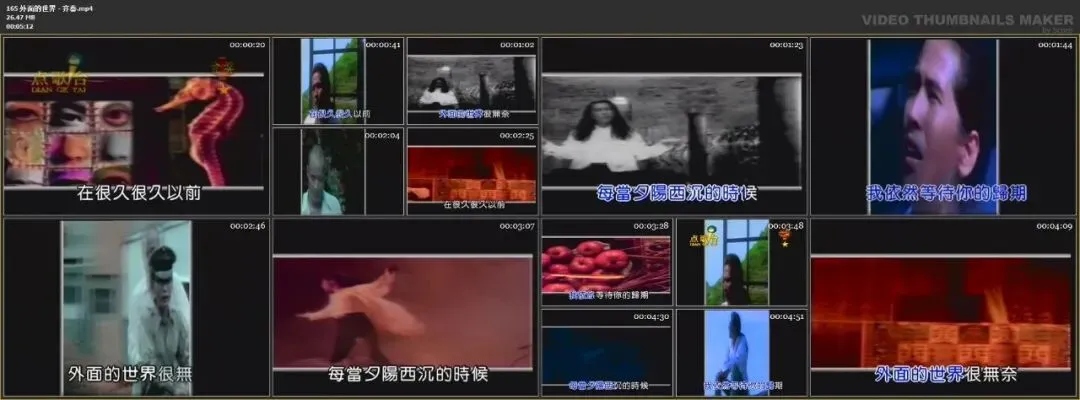Click the 点歌台 logo in the 00:03:48 frame
This screenshot has width=1080, height=400.
(x=706, y=238)
